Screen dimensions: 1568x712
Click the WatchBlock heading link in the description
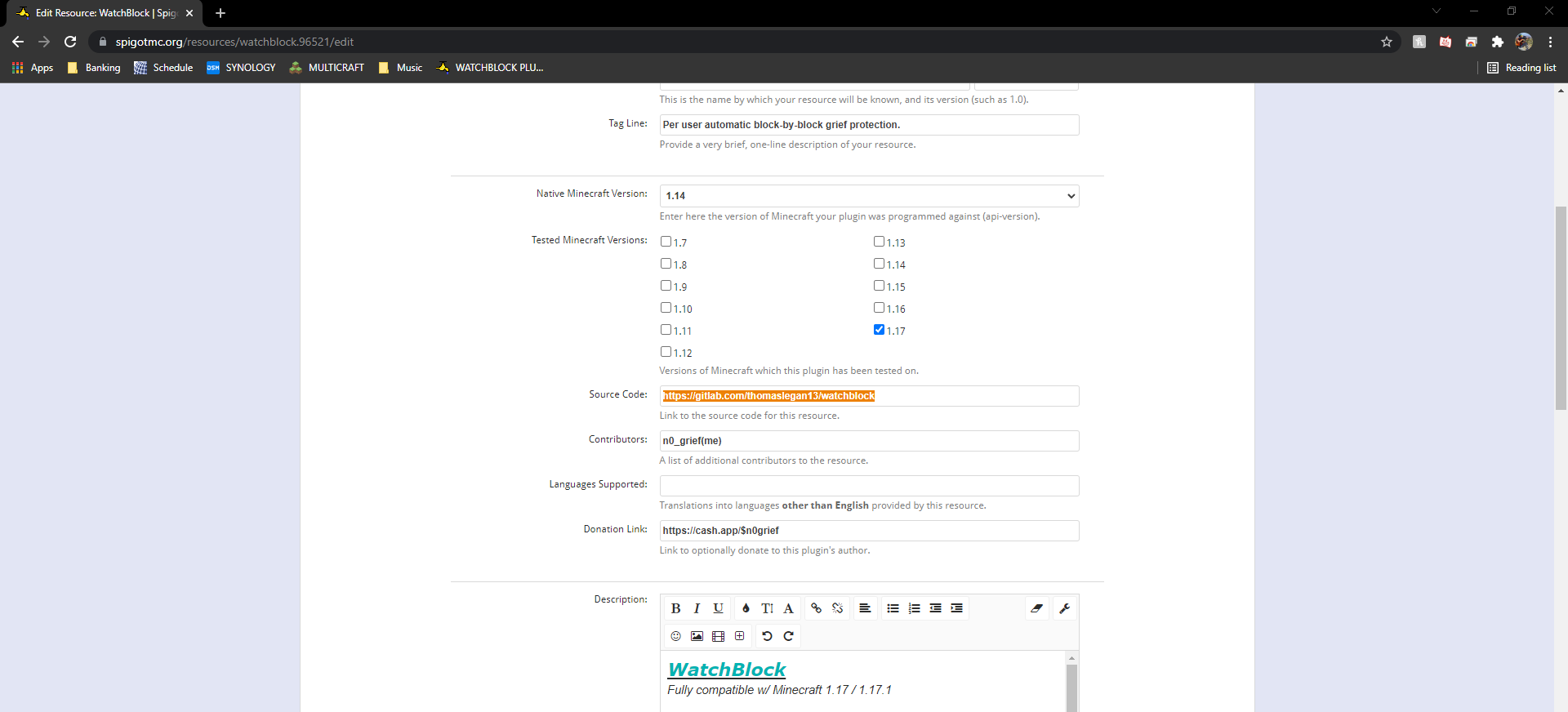pyautogui.click(x=726, y=670)
